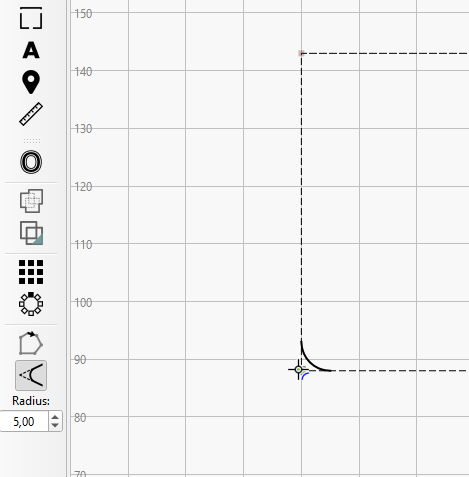Image resolution: width=469 pixels, height=477 pixels.
Task: Choose the Measure ruler tool
Action: (31, 114)
